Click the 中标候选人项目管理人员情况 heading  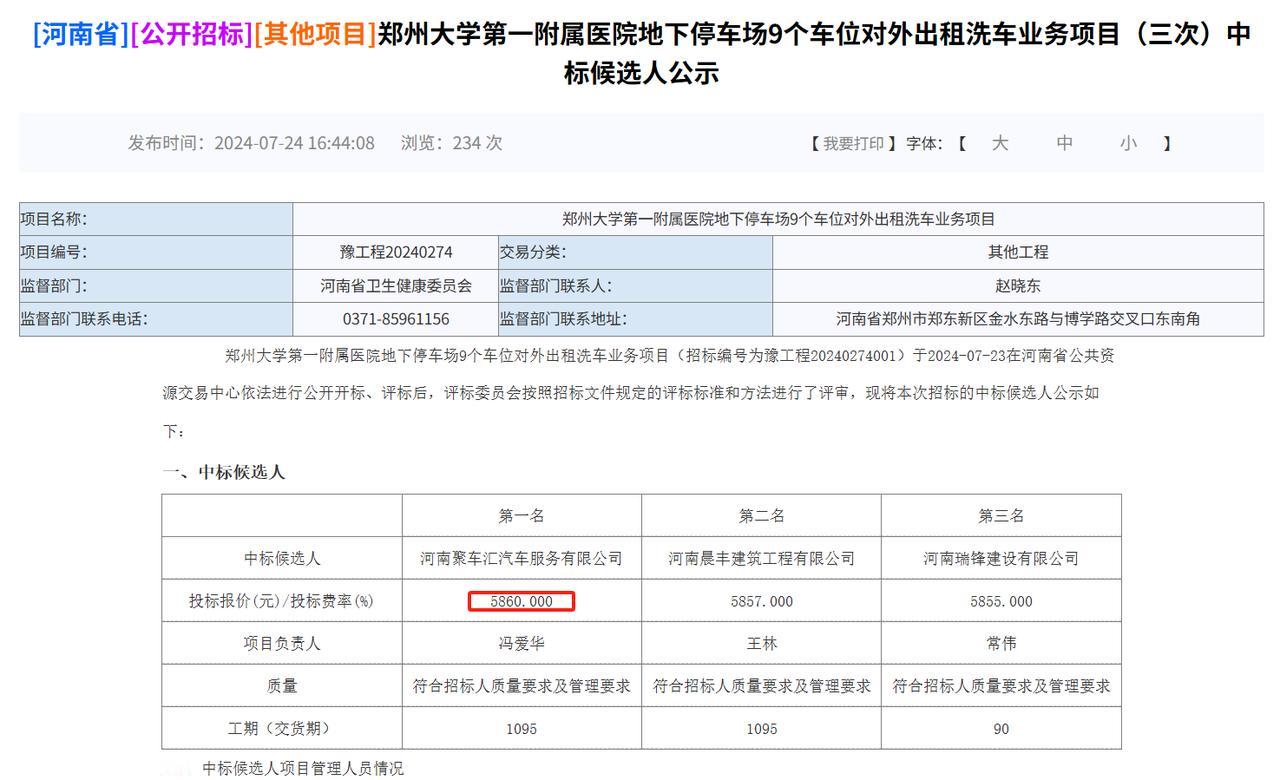click(x=303, y=769)
